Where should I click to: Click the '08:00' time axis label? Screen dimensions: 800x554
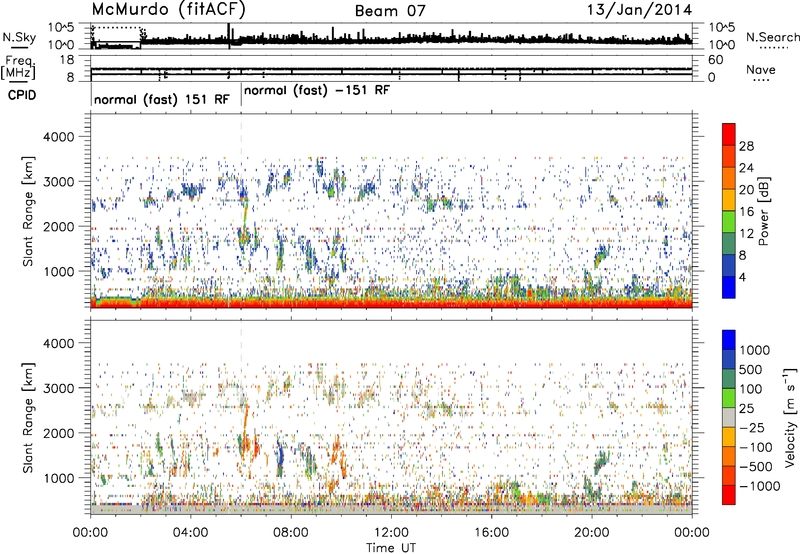(x=291, y=533)
